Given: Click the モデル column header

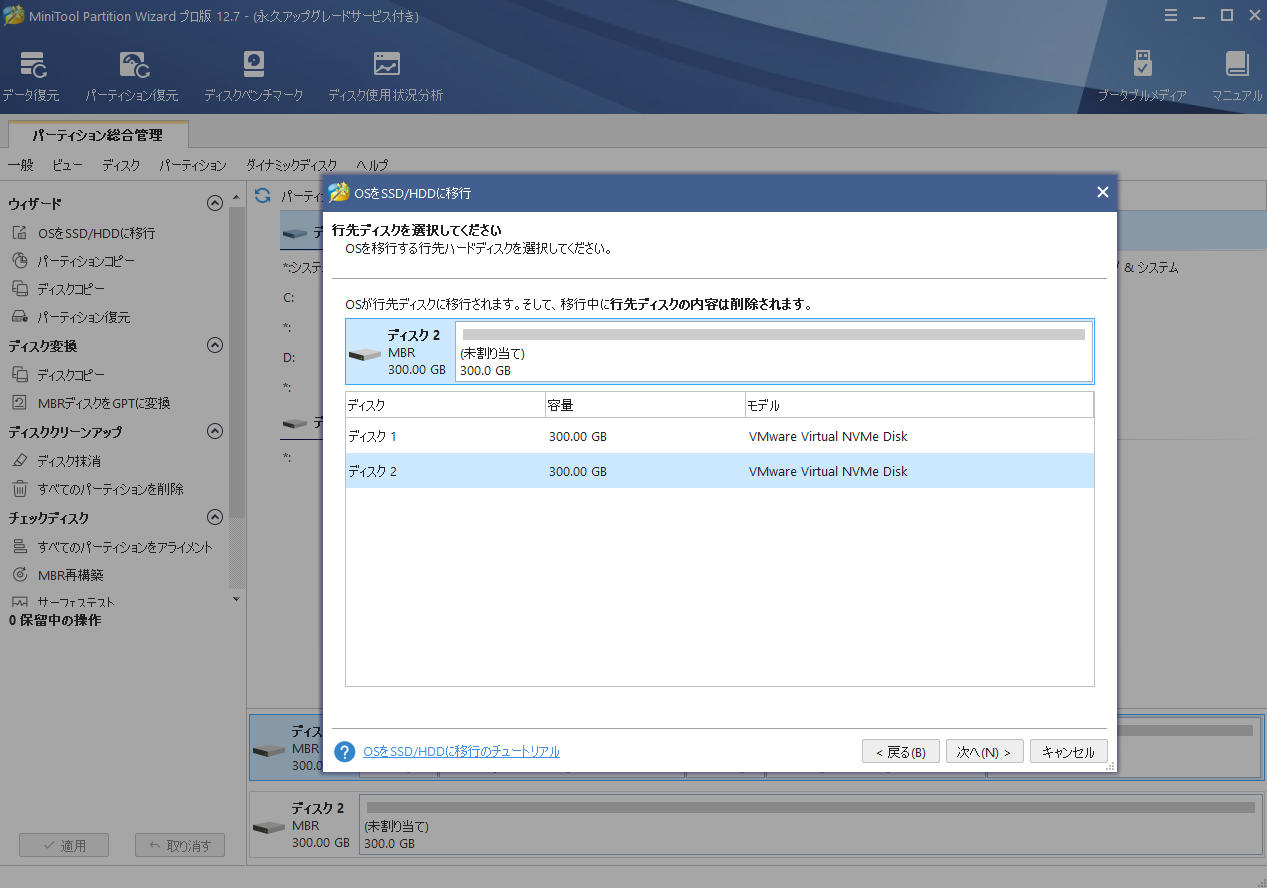Looking at the screenshot, I should (x=919, y=405).
